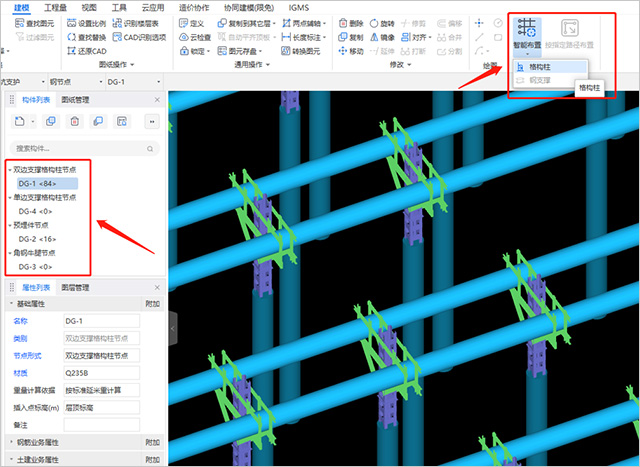The height and width of the screenshot is (467, 640).
Task: Click the 设置比例 set scale tool
Action: click(86, 23)
